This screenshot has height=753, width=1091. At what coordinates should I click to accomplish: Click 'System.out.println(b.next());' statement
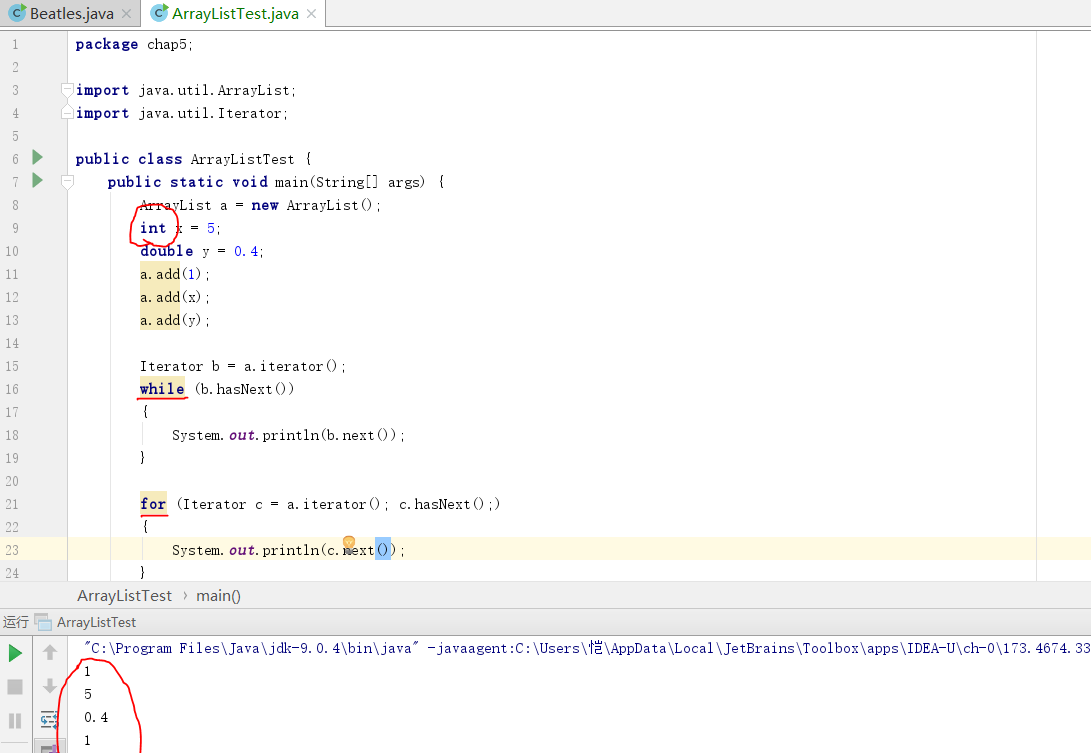(288, 435)
